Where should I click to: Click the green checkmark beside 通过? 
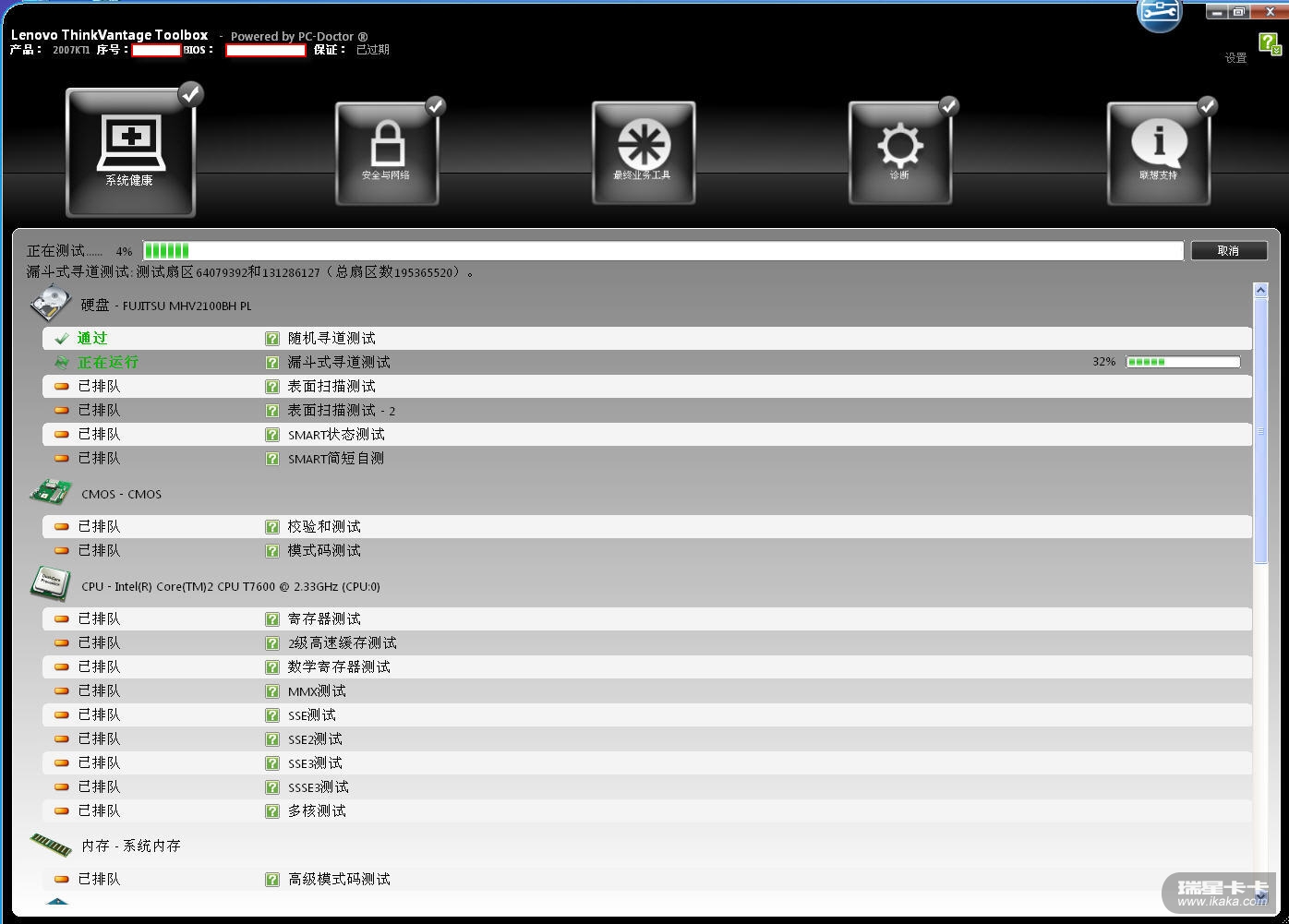point(62,339)
